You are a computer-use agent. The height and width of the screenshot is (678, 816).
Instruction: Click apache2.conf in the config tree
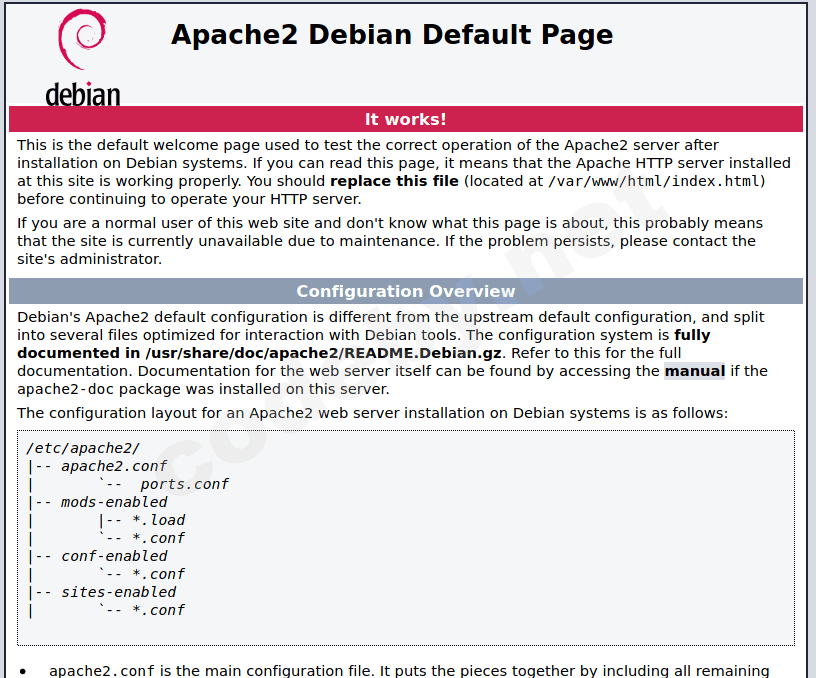click(114, 466)
